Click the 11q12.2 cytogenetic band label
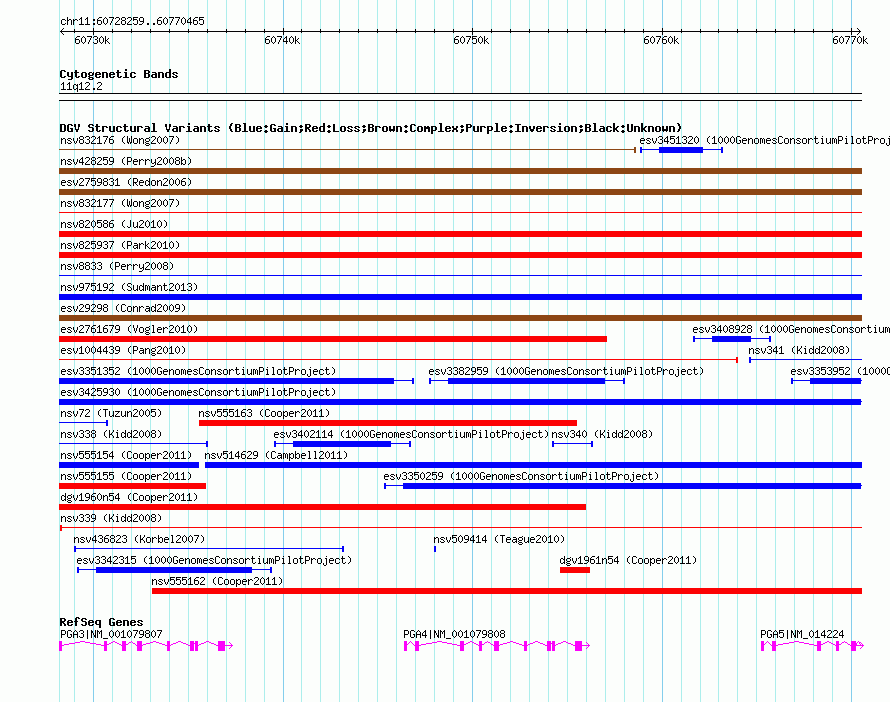890x702 pixels. click(81, 86)
